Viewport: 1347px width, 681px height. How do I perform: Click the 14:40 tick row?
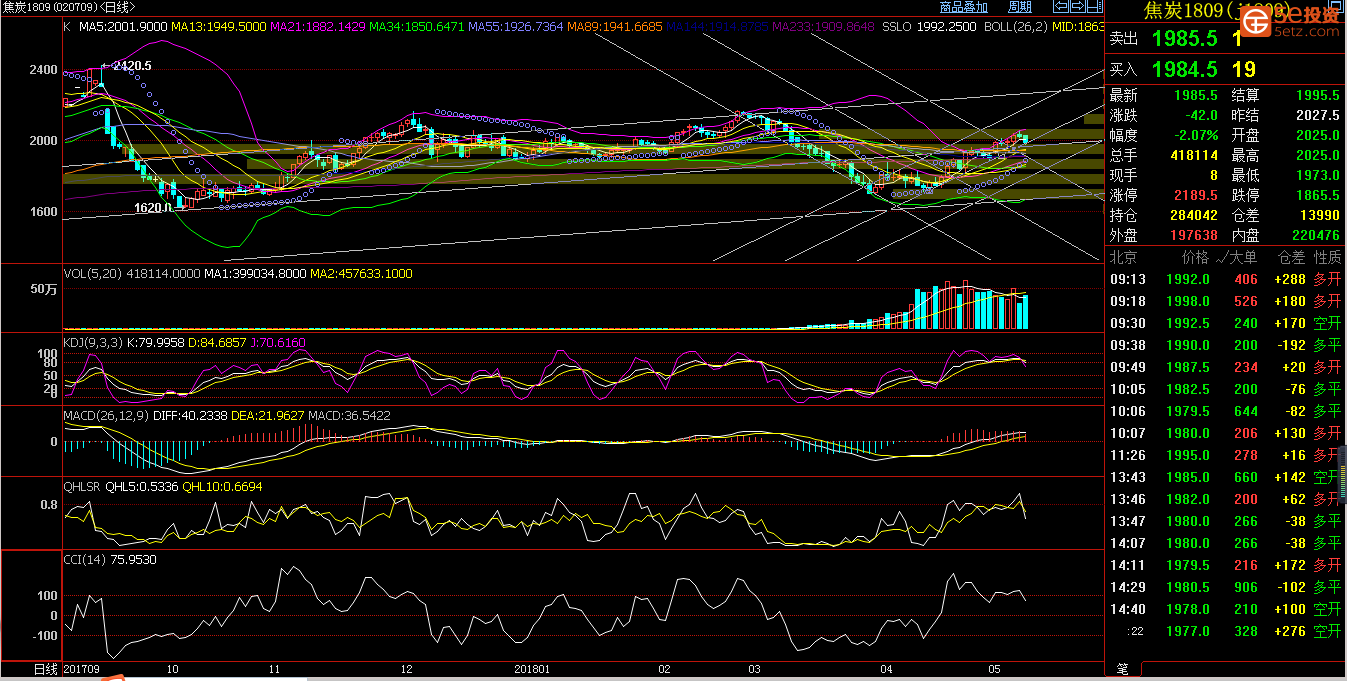click(x=1225, y=609)
